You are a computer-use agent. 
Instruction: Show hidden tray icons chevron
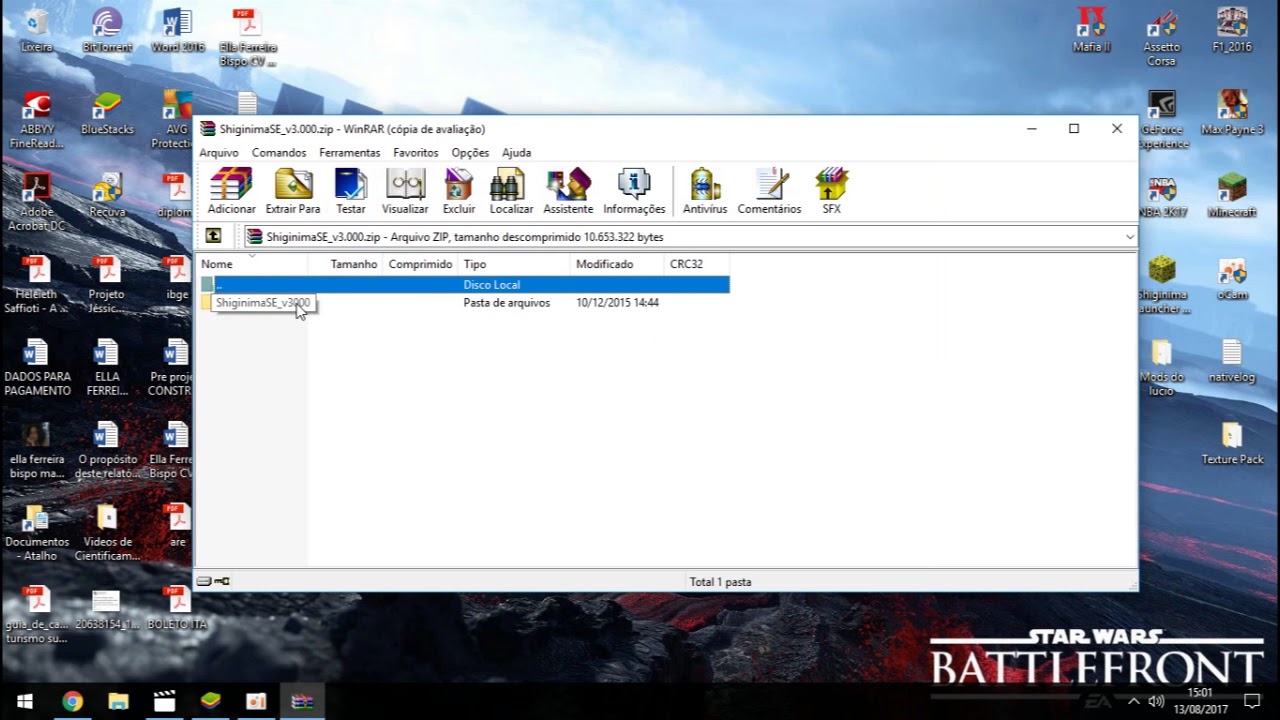point(1134,701)
